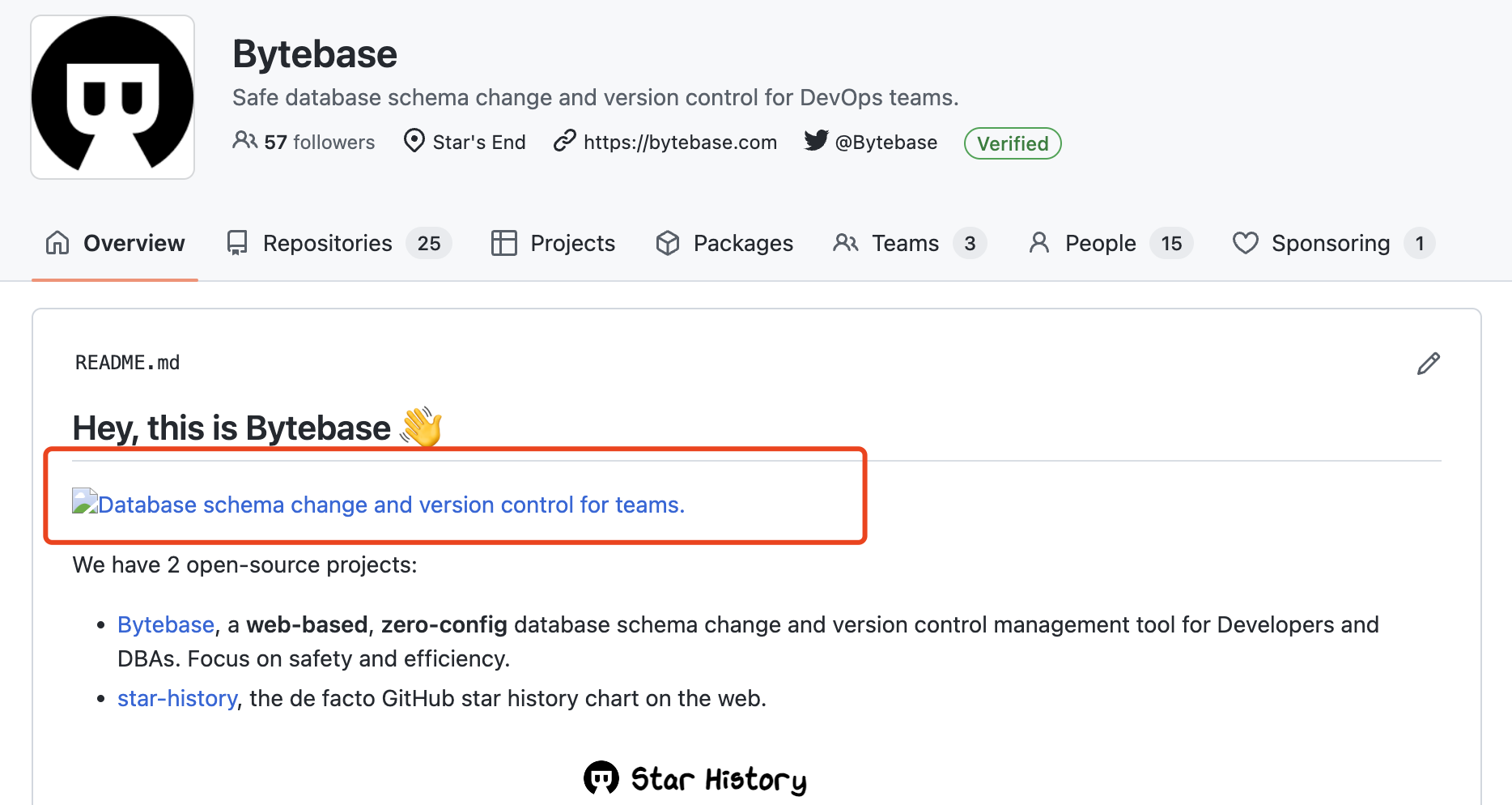Click the We have 2 open-source projects text
1512x805 pixels.
point(245,564)
